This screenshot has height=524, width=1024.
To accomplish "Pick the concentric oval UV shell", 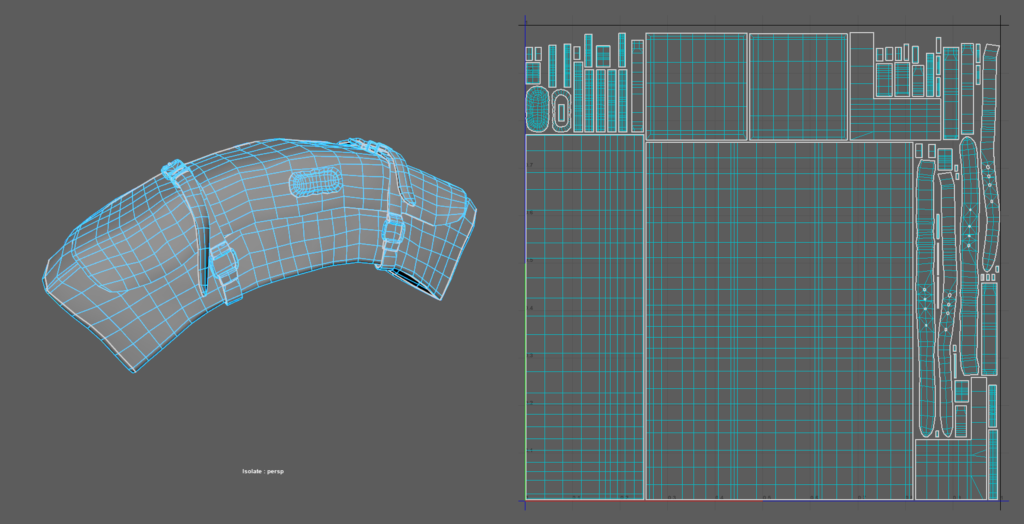I will (538, 108).
